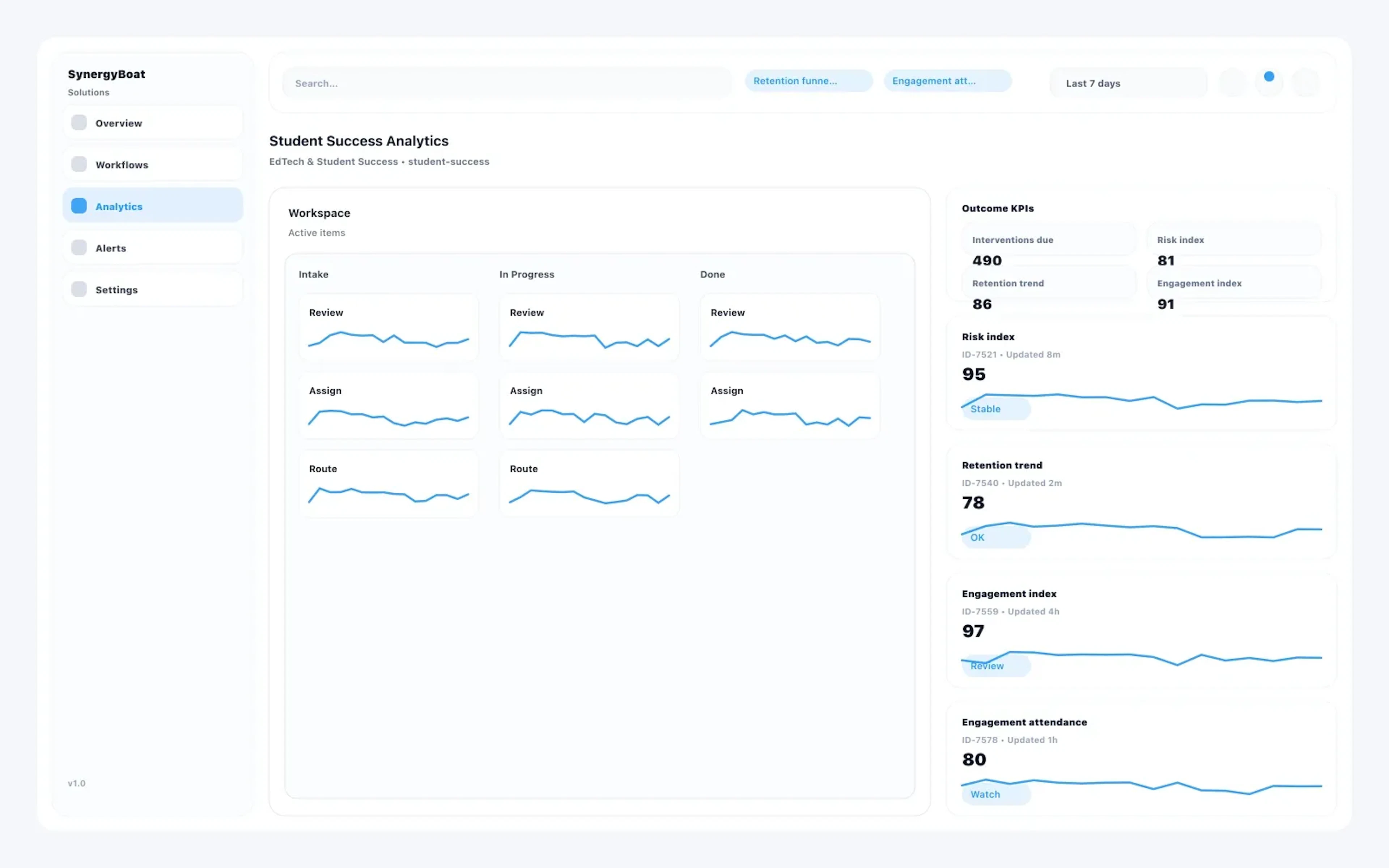1389x868 pixels.
Task: Open the Engagement attendance filter chip
Action: pos(948,80)
